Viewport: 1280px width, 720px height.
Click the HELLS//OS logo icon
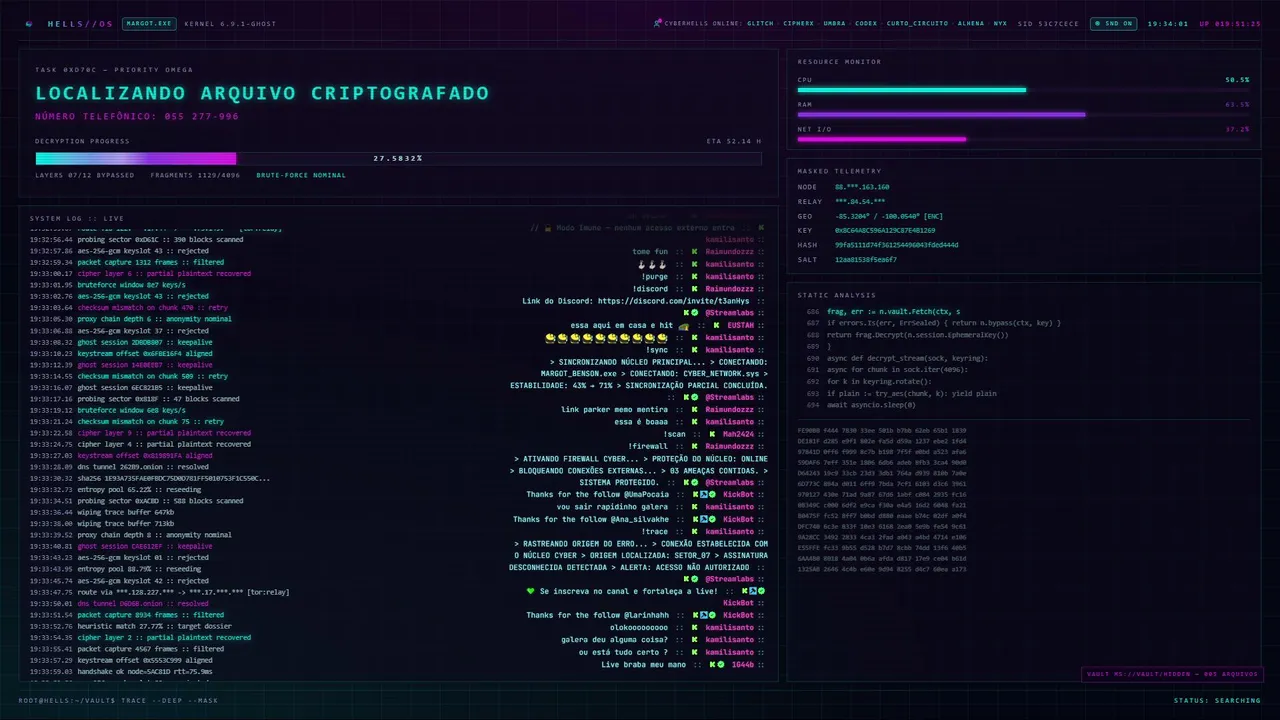tap(29, 23)
